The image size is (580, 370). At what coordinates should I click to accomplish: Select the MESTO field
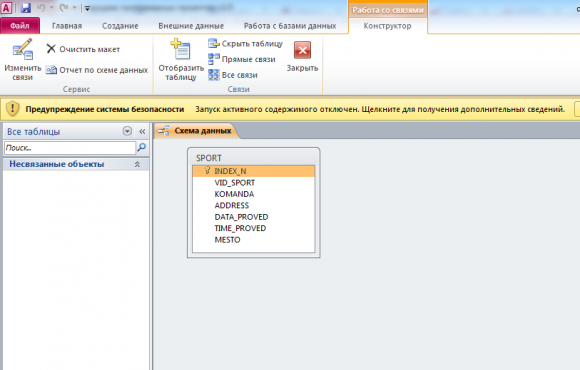(x=227, y=240)
